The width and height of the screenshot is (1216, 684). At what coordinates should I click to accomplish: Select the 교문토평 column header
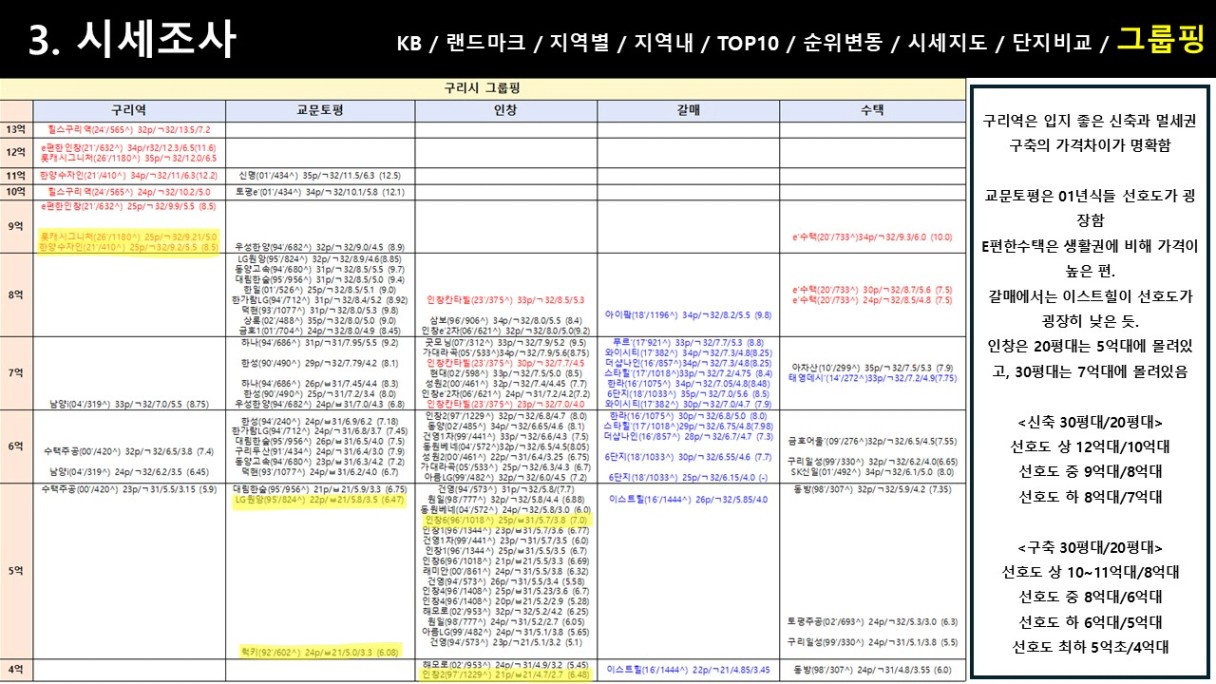(320, 110)
